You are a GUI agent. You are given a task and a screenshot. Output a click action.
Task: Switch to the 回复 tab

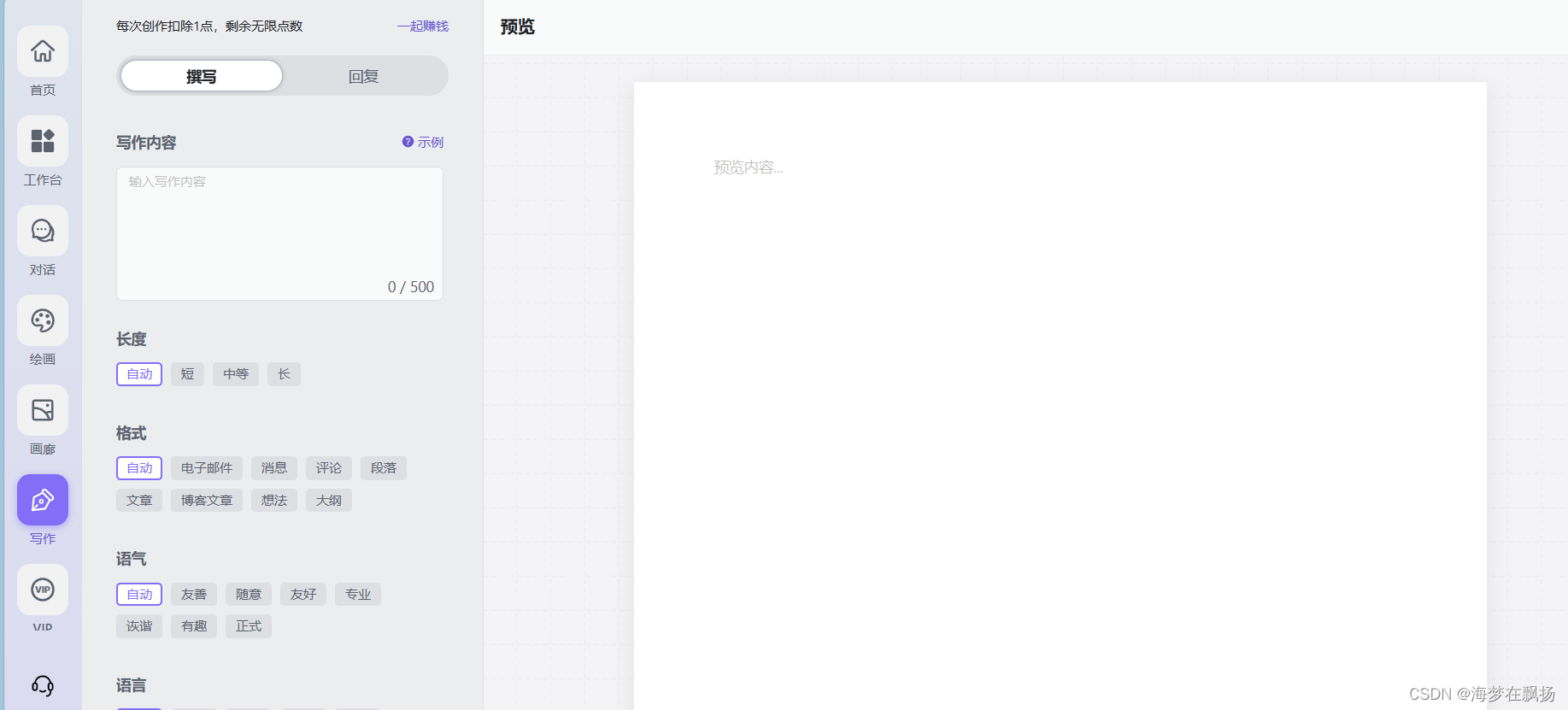[x=363, y=76]
